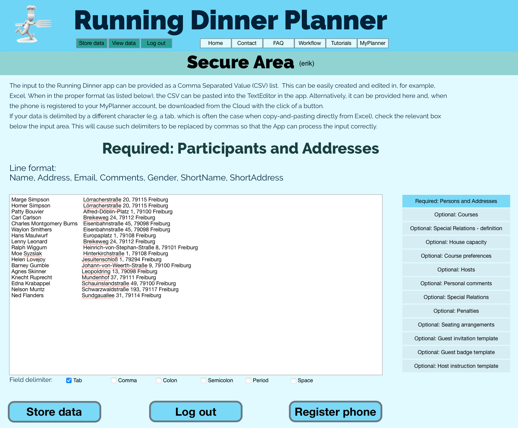Click the Register phone button
518x428 pixels.
[x=335, y=412]
